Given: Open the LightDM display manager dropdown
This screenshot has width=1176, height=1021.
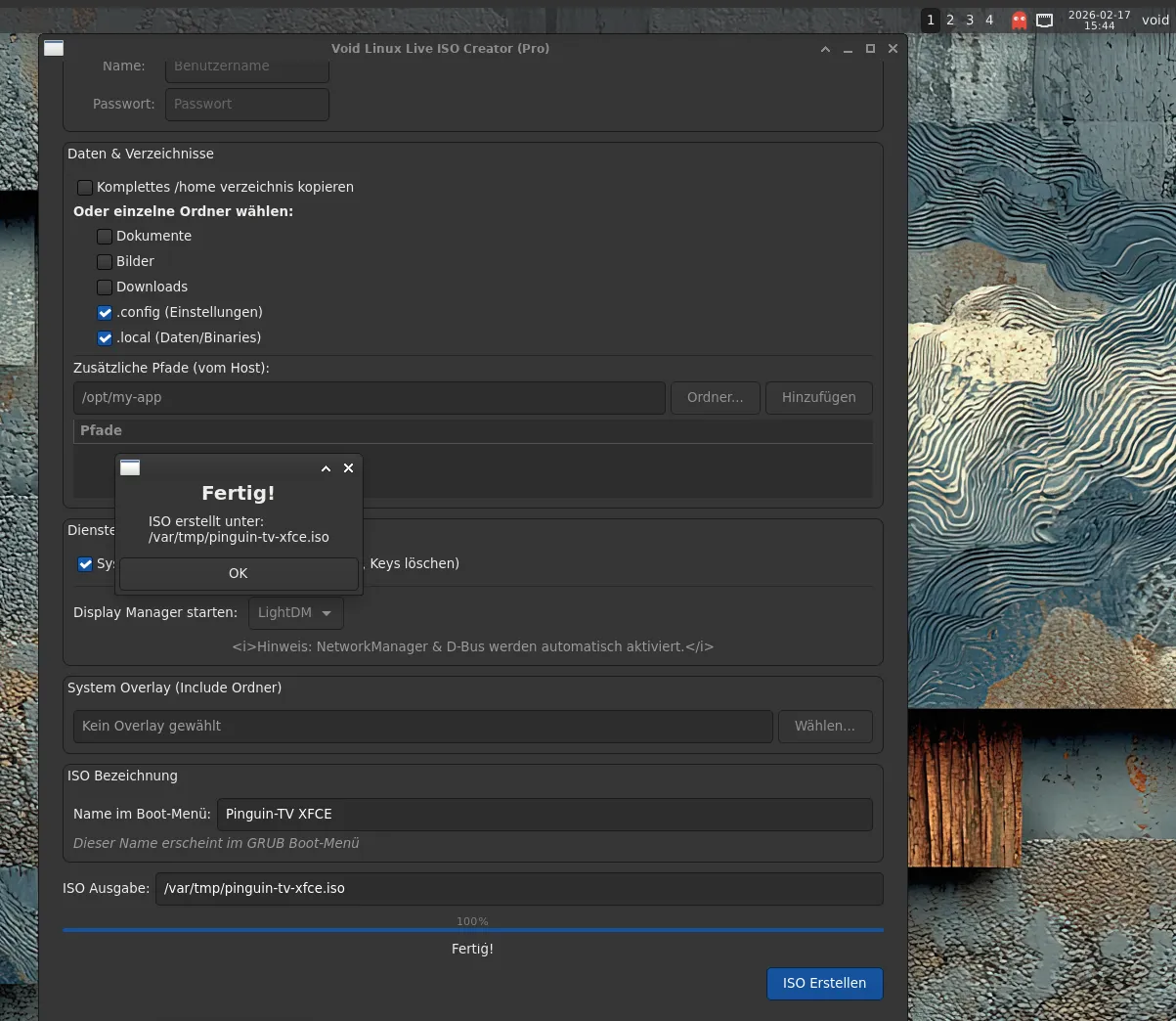Looking at the screenshot, I should tap(295, 613).
